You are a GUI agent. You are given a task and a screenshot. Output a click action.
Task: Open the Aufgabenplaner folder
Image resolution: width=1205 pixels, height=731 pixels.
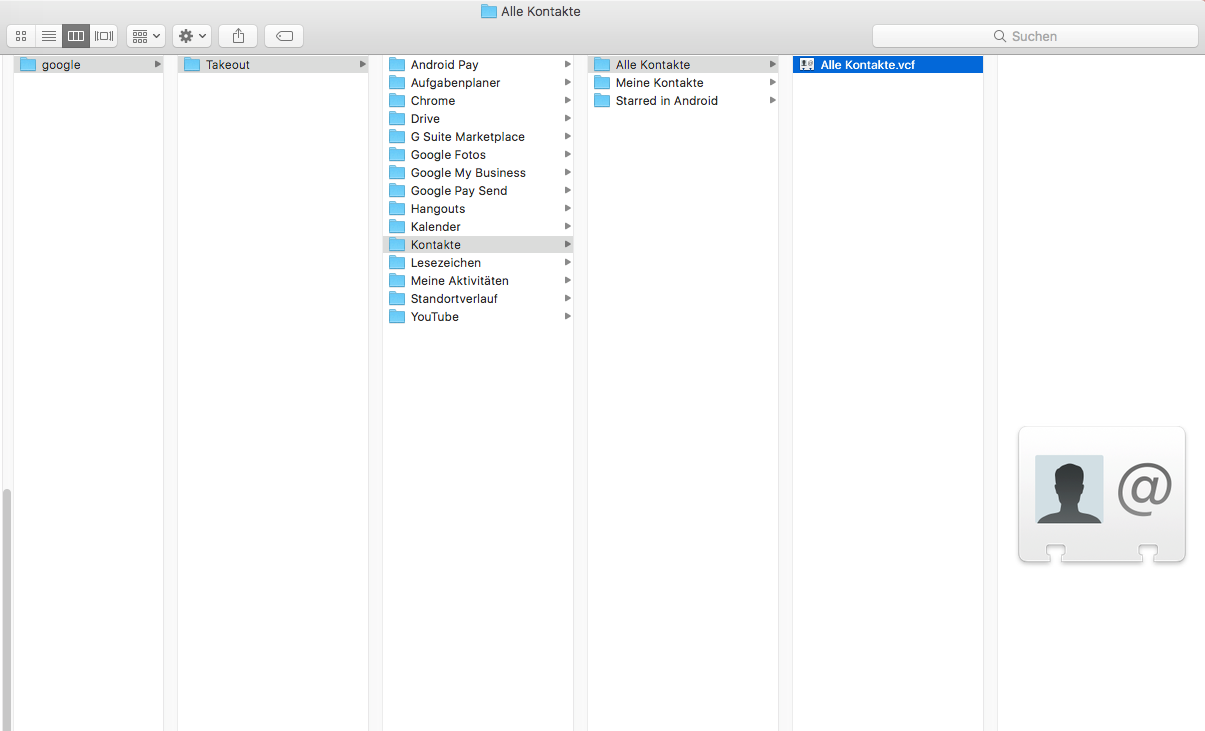point(478,82)
